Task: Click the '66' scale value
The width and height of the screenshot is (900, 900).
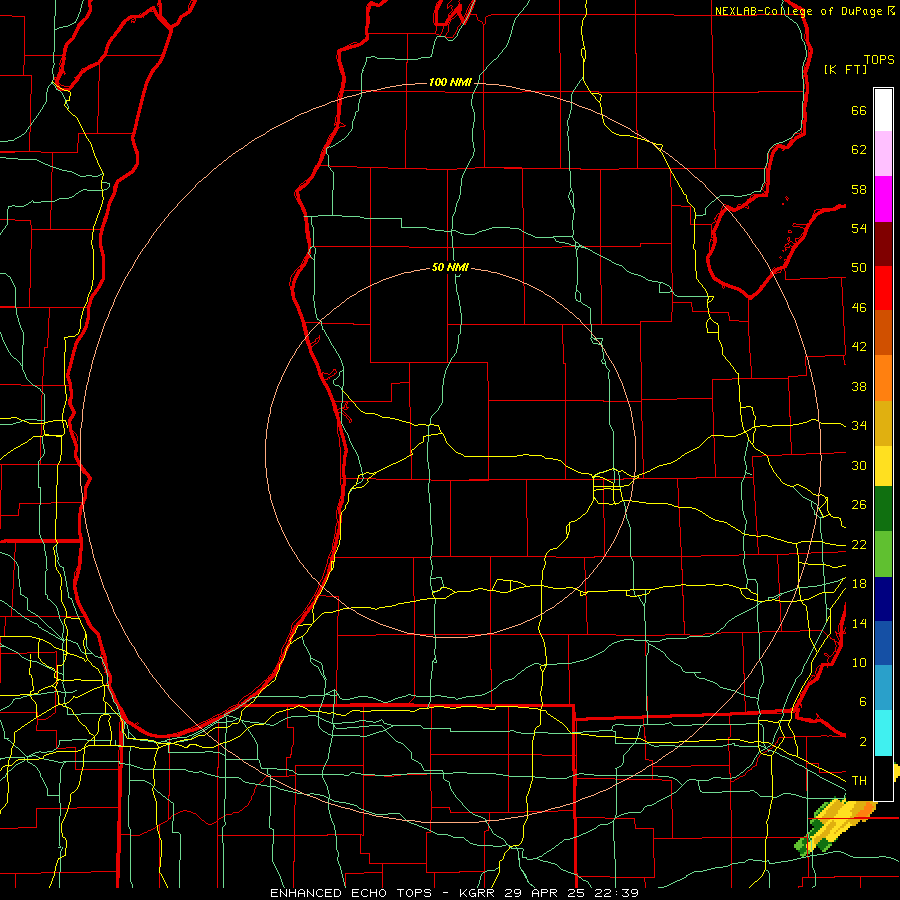Action: (x=859, y=110)
